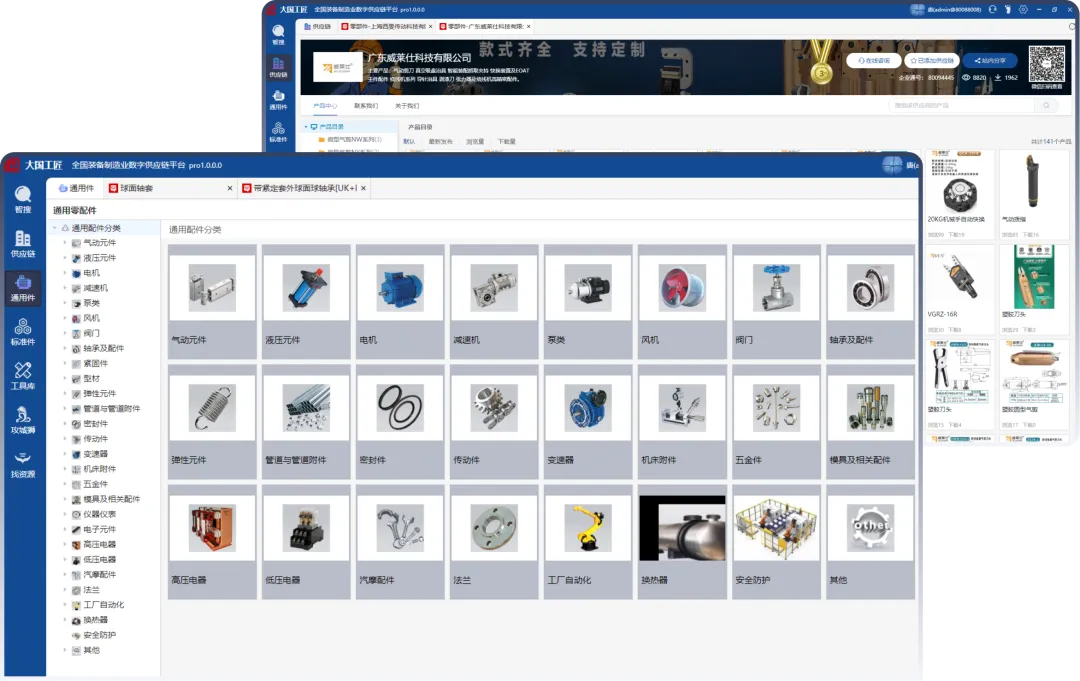
Task: Click the theme shirt icon in back window title bar
Action: coord(1008,10)
